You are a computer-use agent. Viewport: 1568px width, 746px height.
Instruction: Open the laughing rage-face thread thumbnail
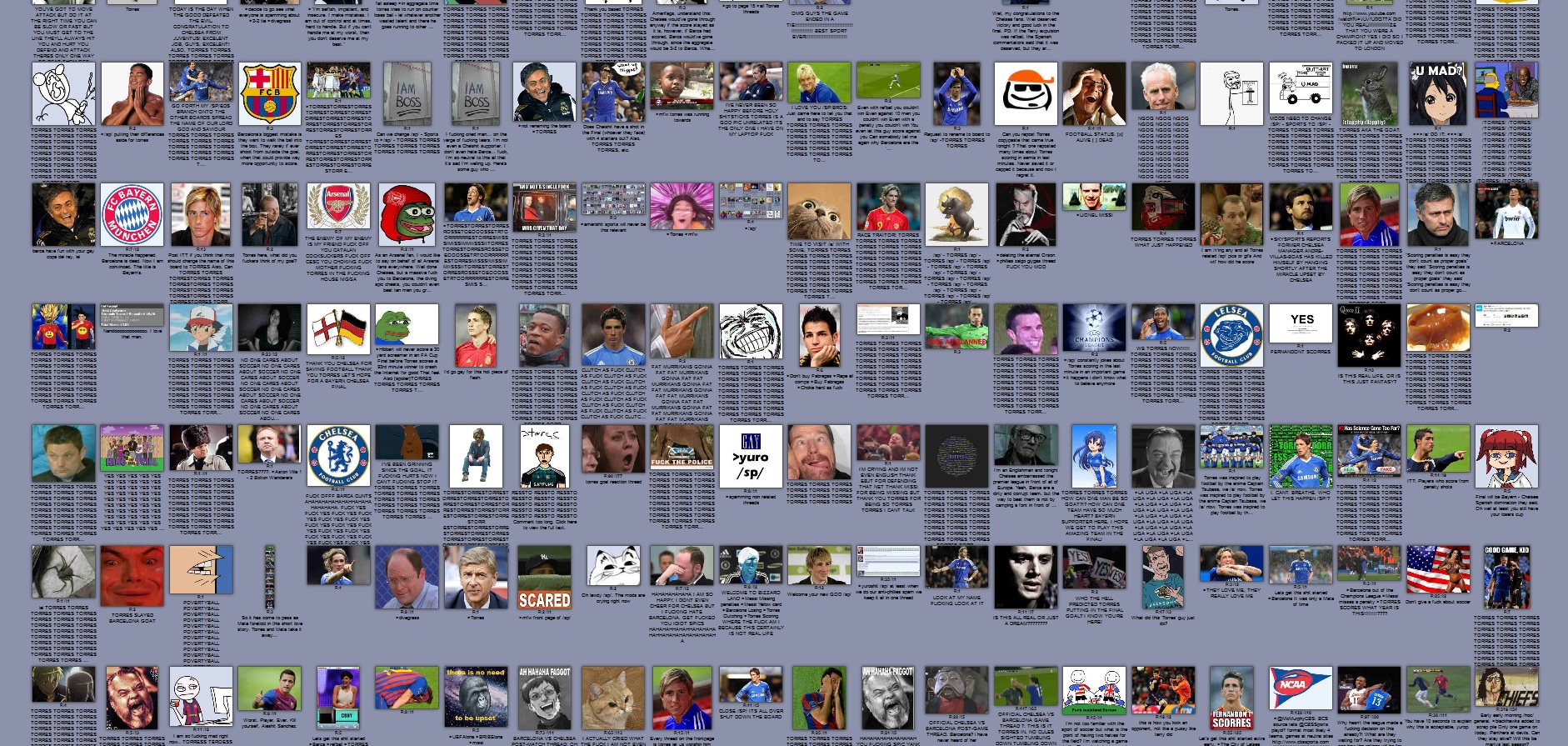point(751,332)
